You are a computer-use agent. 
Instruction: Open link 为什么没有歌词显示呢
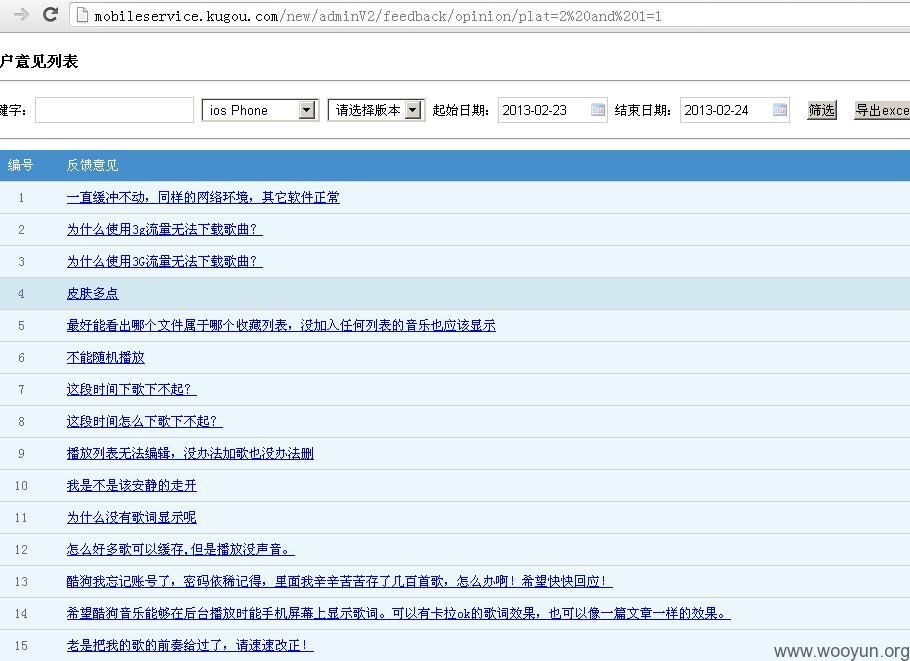pos(132,517)
